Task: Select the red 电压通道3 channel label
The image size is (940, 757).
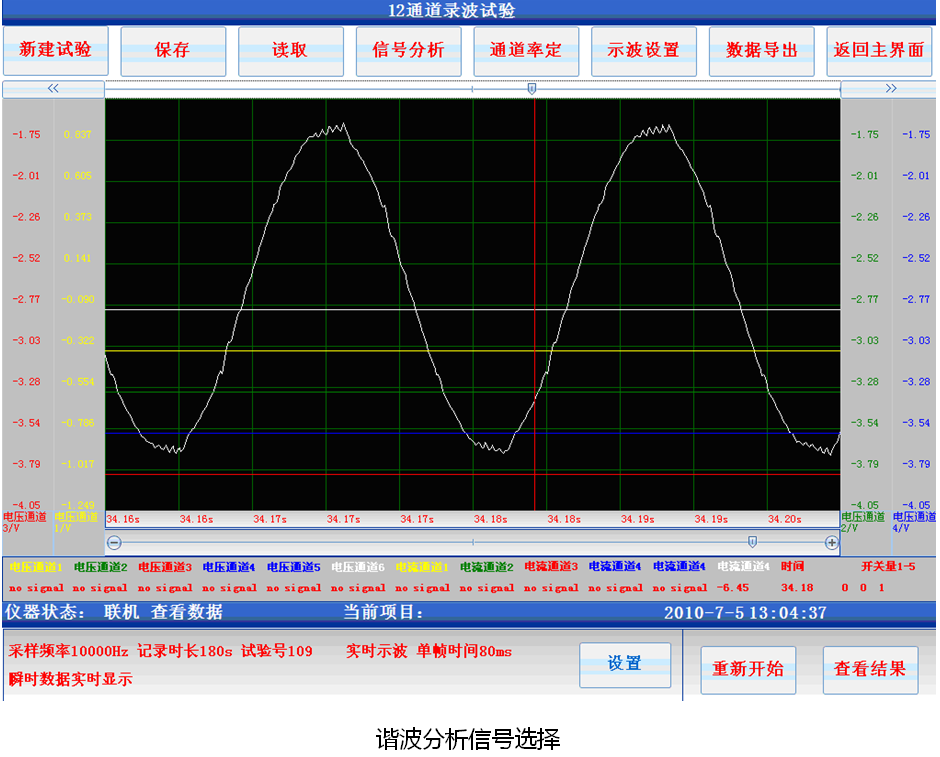Action: click(x=165, y=567)
